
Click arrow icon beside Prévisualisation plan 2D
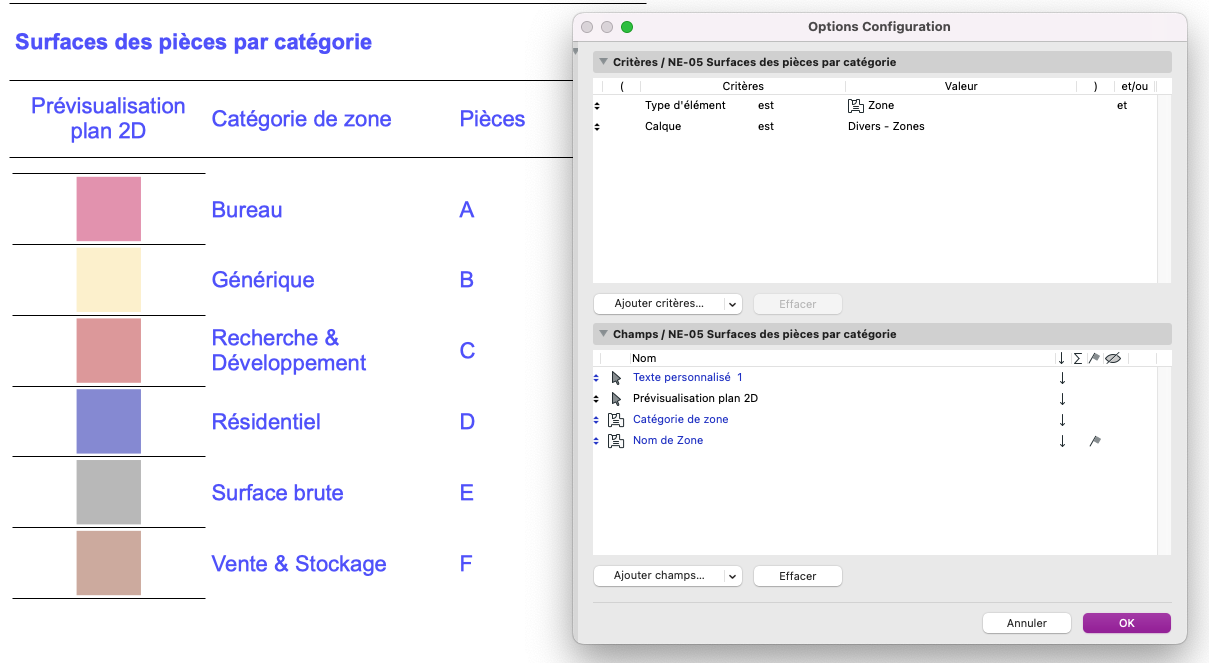tap(616, 399)
